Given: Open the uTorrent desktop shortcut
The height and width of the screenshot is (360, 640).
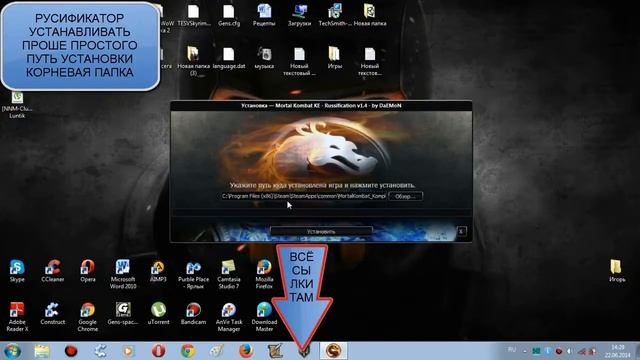Looking at the screenshot, I should click(x=158, y=313).
